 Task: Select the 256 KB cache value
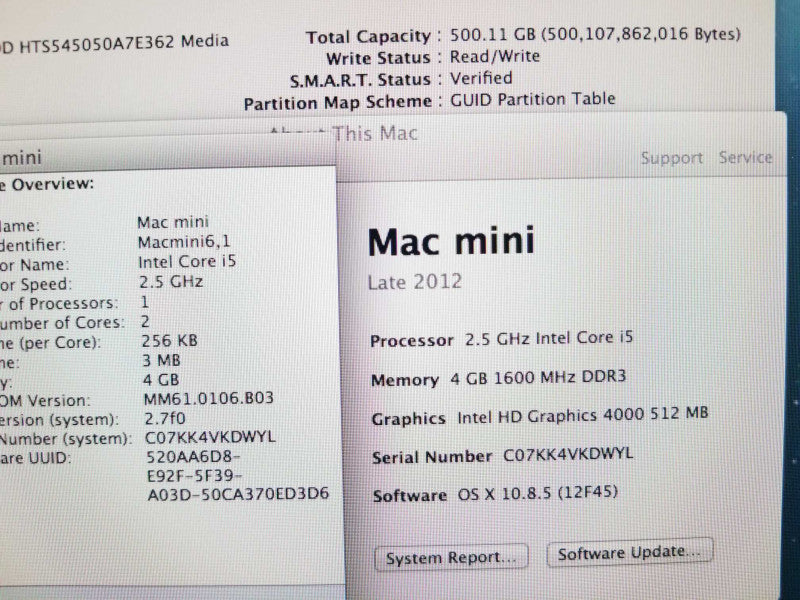(x=169, y=340)
